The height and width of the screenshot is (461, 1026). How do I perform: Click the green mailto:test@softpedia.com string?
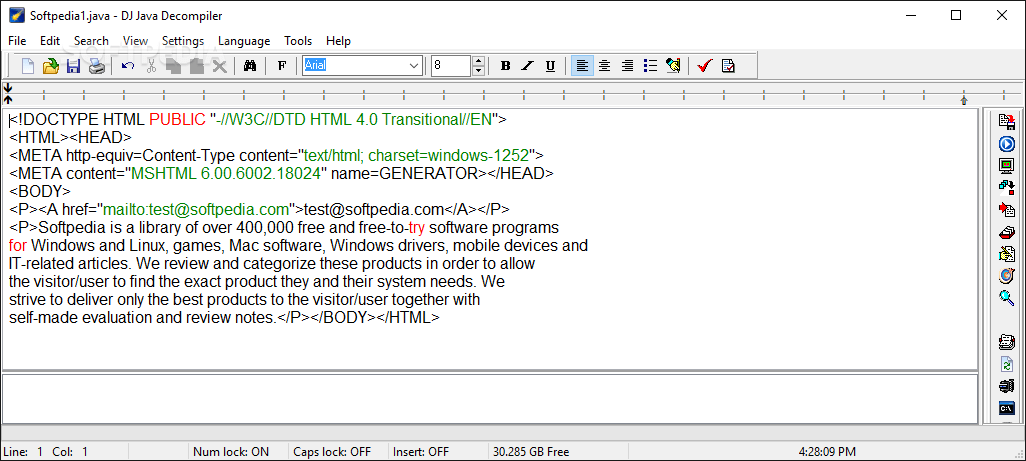tap(196, 210)
